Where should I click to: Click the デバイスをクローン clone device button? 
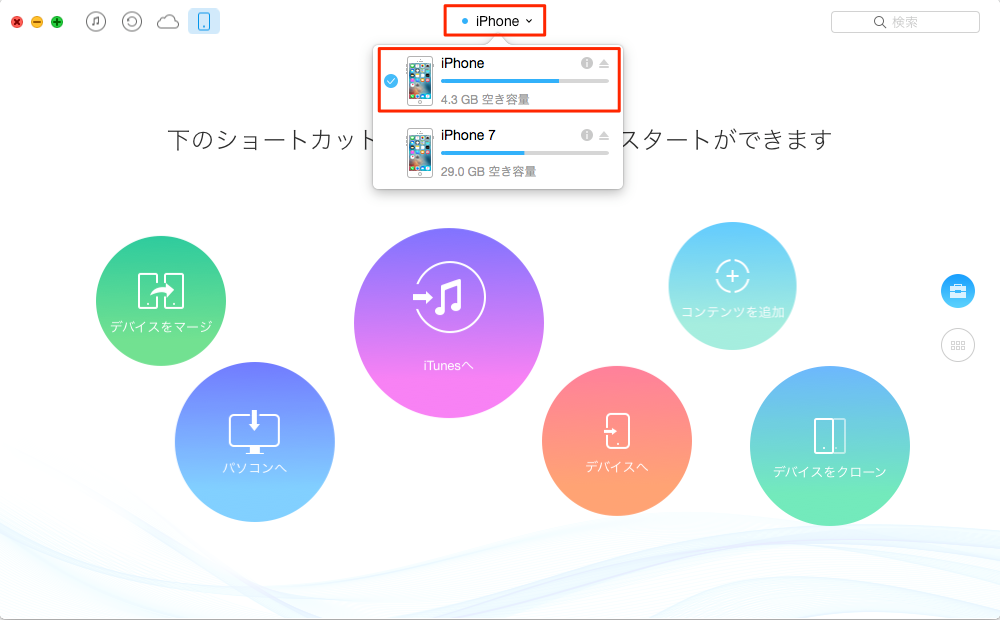click(x=830, y=446)
